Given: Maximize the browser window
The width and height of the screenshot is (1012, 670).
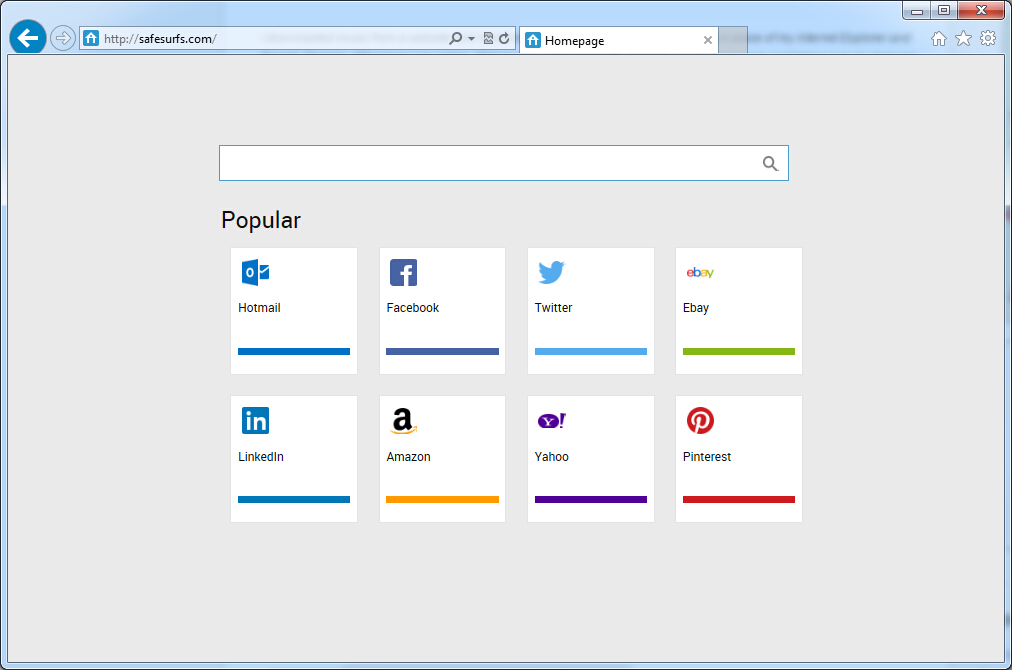Looking at the screenshot, I should (944, 10).
